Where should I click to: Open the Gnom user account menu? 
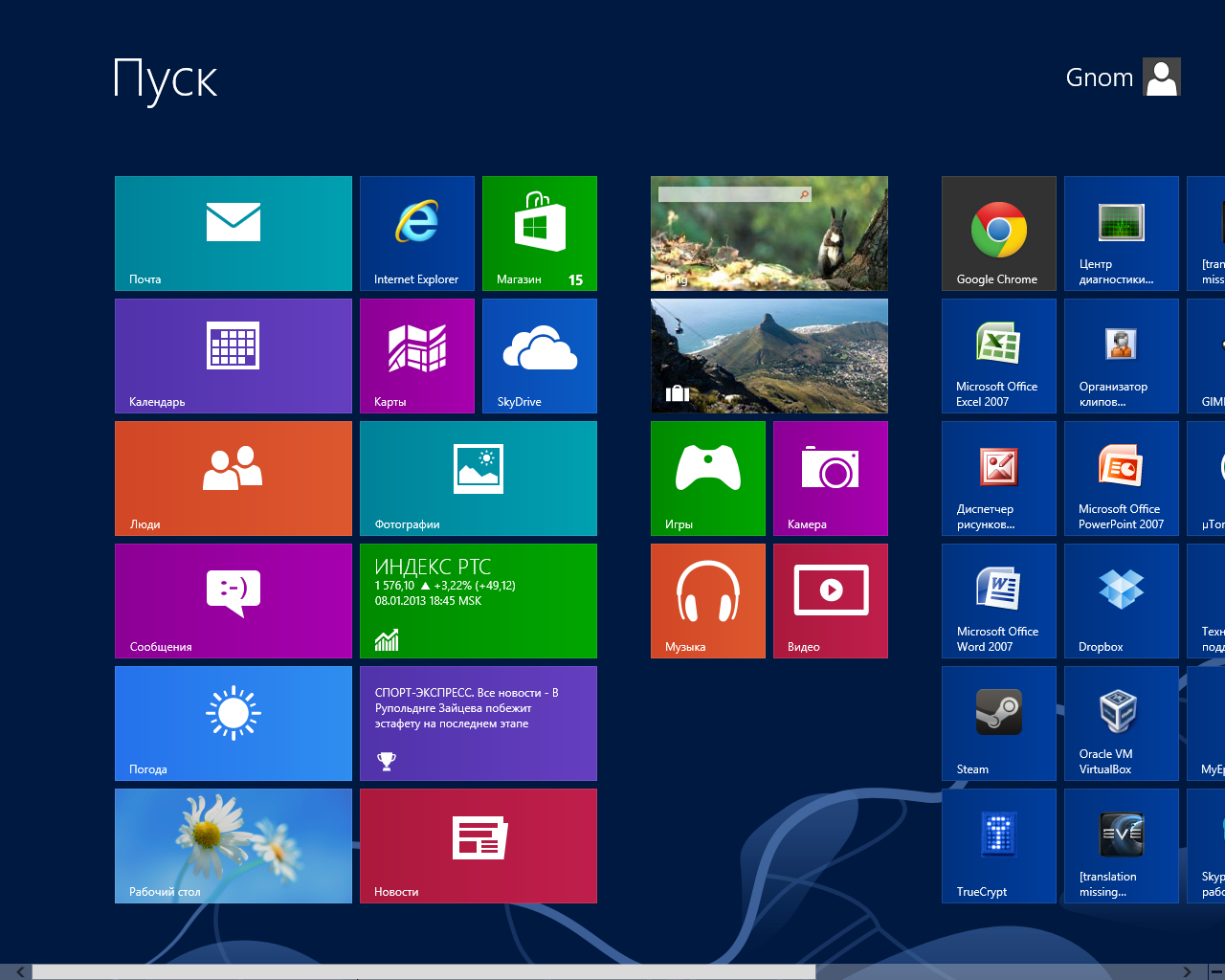[1124, 78]
